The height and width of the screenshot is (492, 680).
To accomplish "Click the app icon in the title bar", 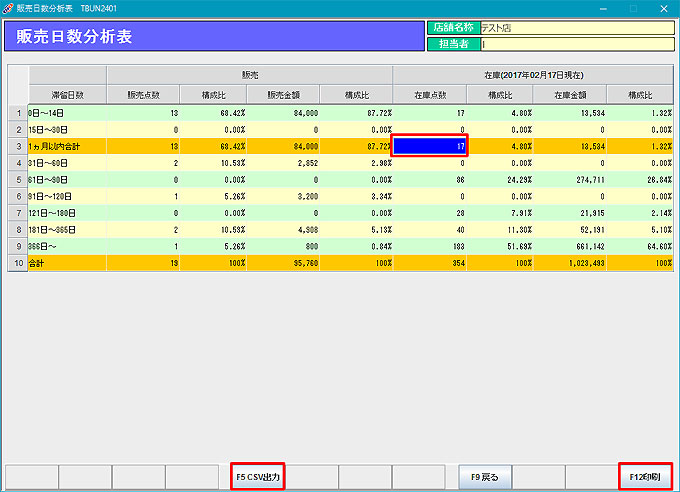I will coord(9,7).
